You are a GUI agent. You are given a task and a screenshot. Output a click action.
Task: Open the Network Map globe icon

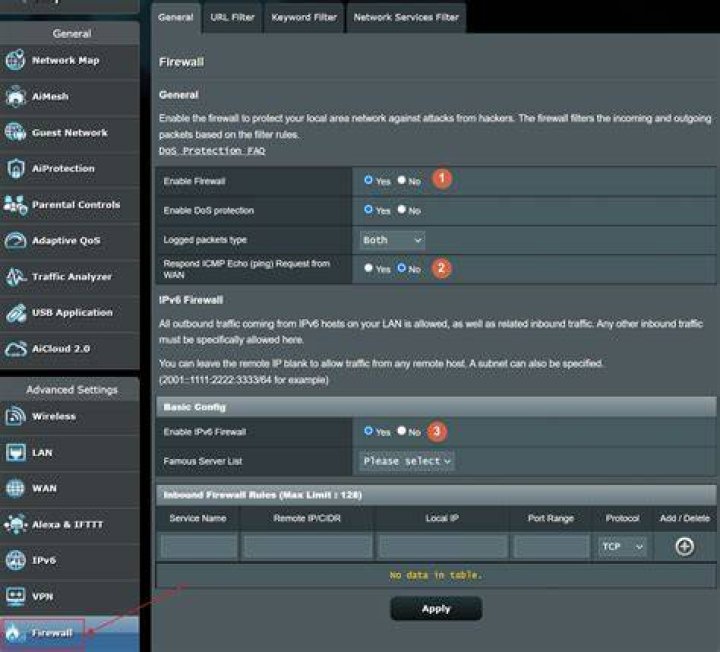(x=15, y=60)
